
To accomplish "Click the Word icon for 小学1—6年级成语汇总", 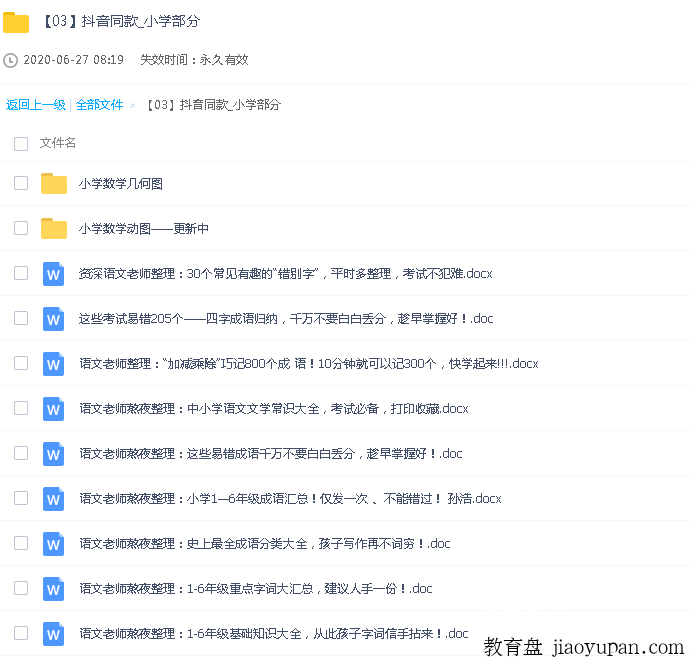I will [x=53, y=499].
